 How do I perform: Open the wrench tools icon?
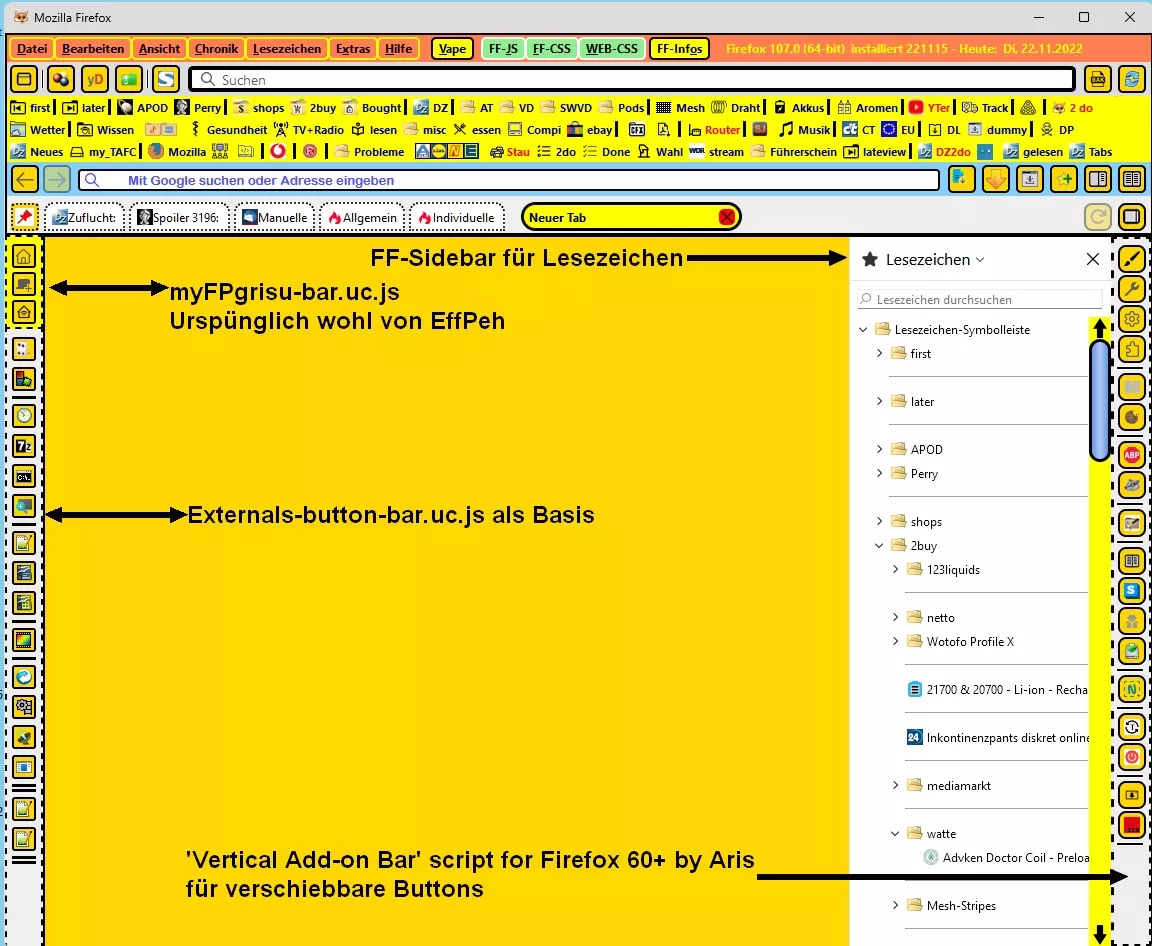1131,288
